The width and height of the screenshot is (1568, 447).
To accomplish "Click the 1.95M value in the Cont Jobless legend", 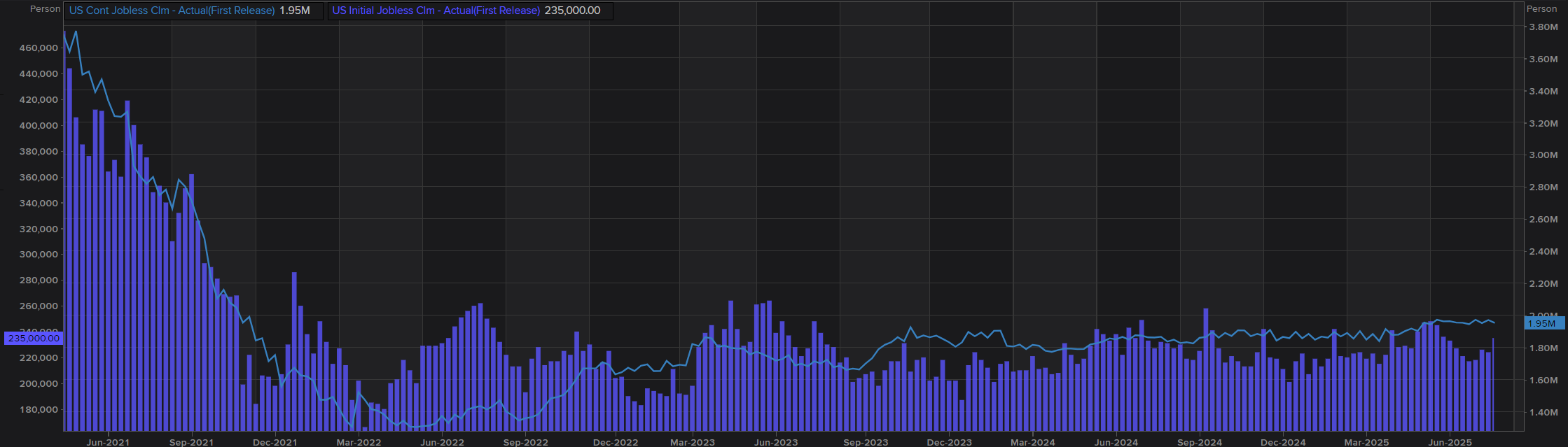I will (294, 10).
